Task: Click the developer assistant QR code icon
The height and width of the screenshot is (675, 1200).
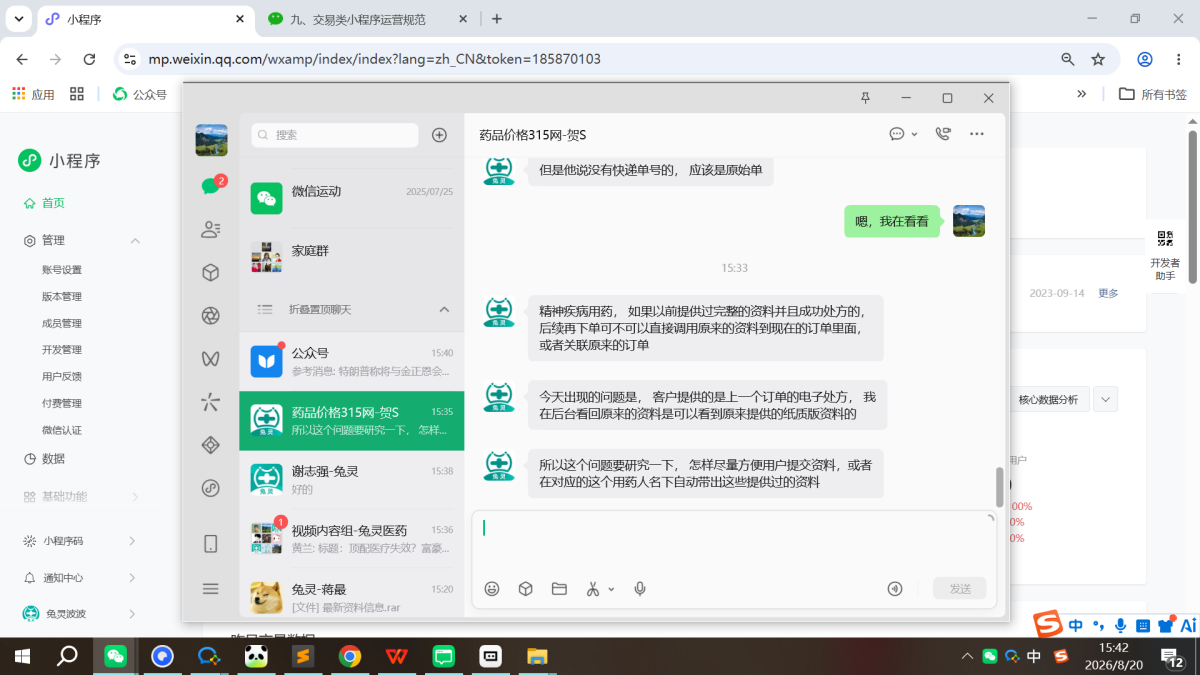Action: 1165,239
